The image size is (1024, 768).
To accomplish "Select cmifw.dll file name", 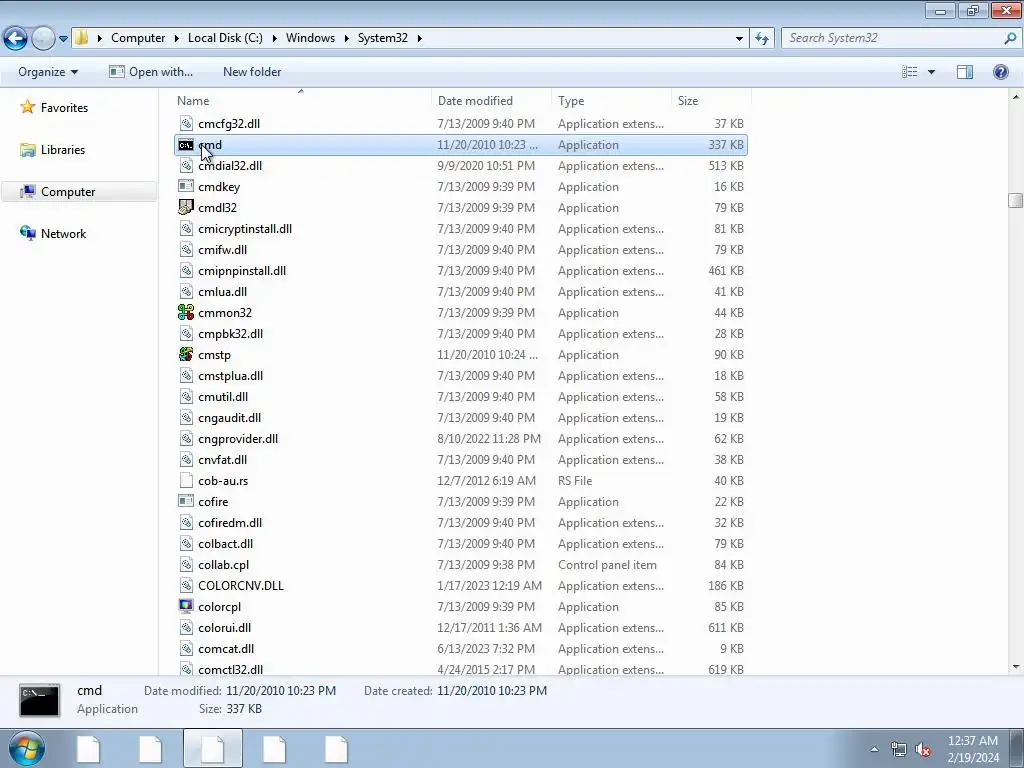I will pyautogui.click(x=222, y=249).
